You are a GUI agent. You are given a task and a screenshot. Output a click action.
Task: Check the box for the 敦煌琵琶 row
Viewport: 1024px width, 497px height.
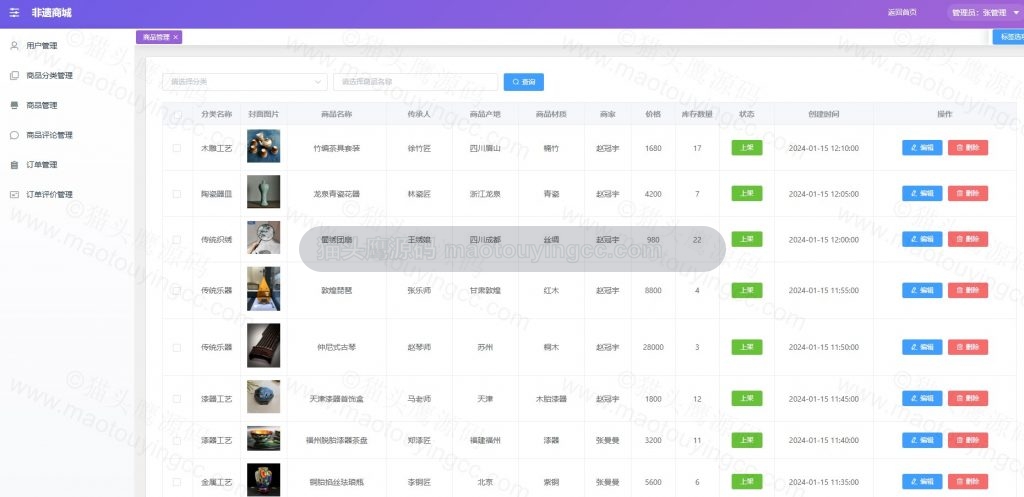pyautogui.click(x=177, y=290)
